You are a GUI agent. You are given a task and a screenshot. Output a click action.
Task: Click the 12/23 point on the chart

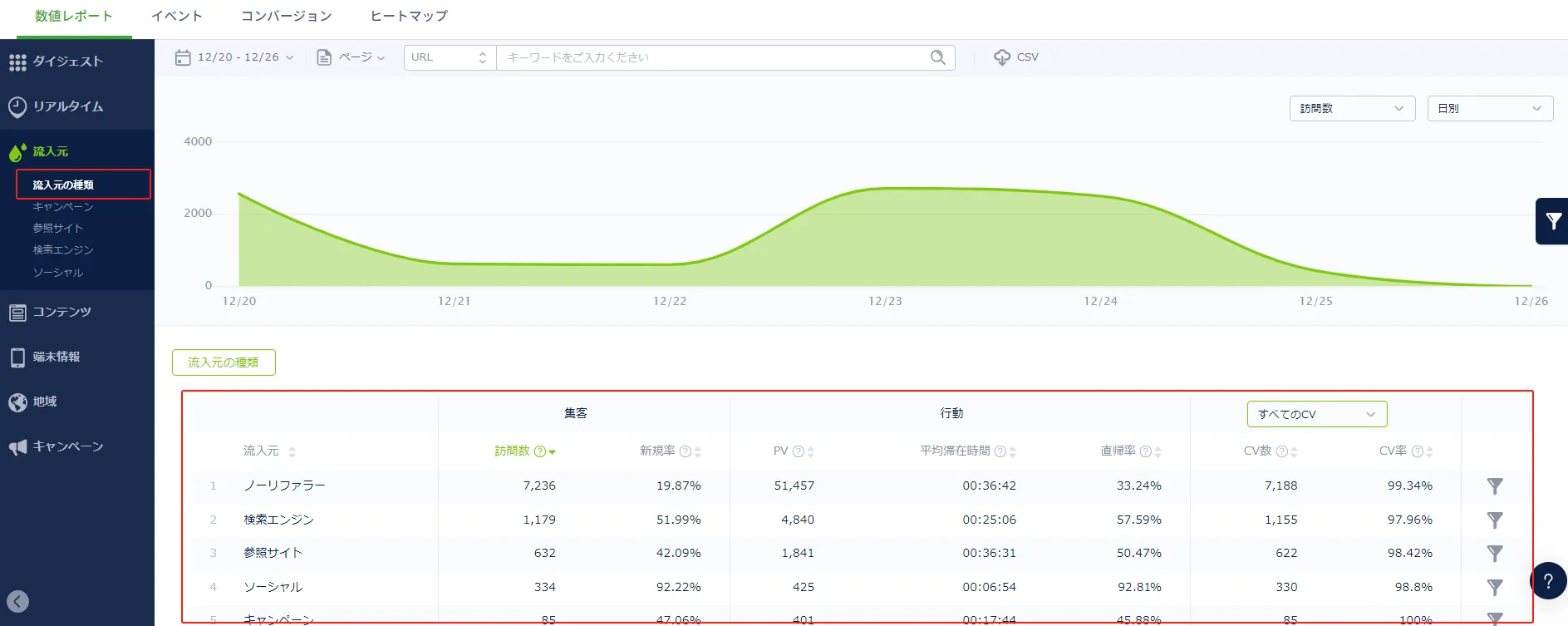(885, 190)
